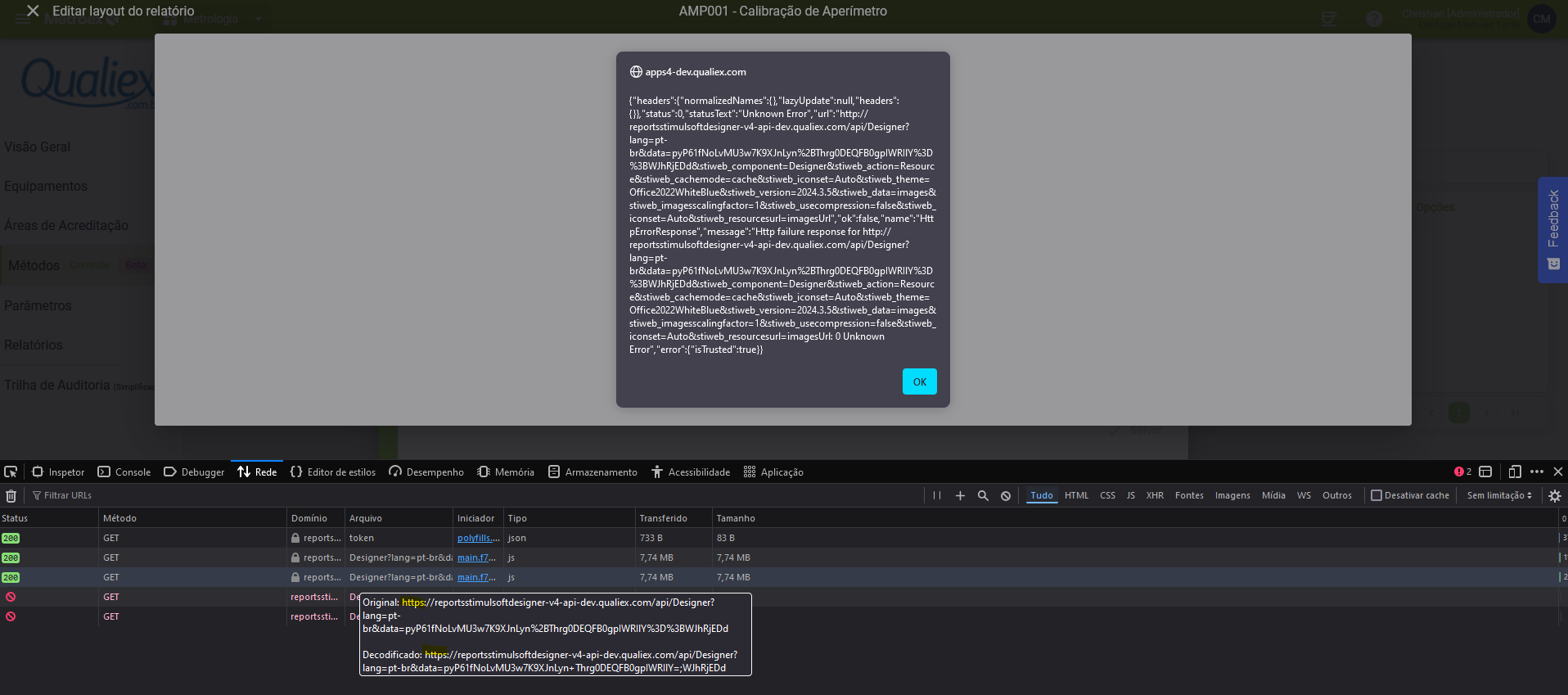Open the polyfills initiator link

pyautogui.click(x=476, y=538)
